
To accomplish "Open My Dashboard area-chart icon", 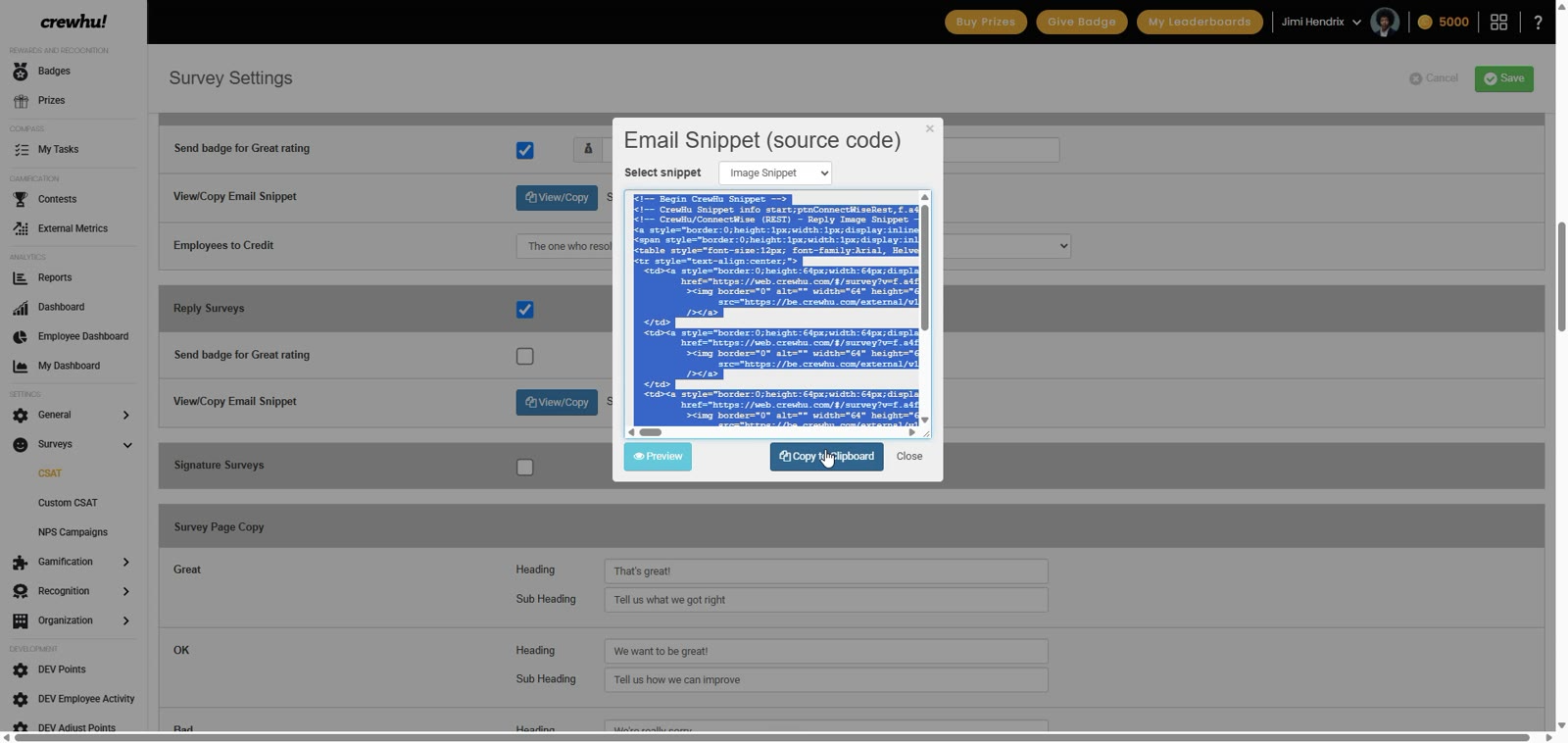I will (x=21, y=367).
